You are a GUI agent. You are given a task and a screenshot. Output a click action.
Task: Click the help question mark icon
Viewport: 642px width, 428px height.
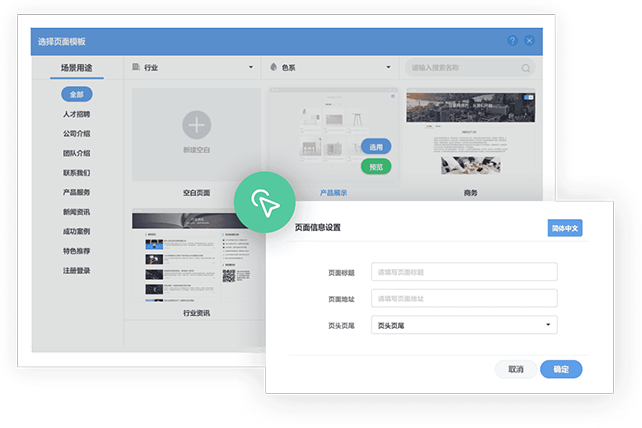pos(512,41)
